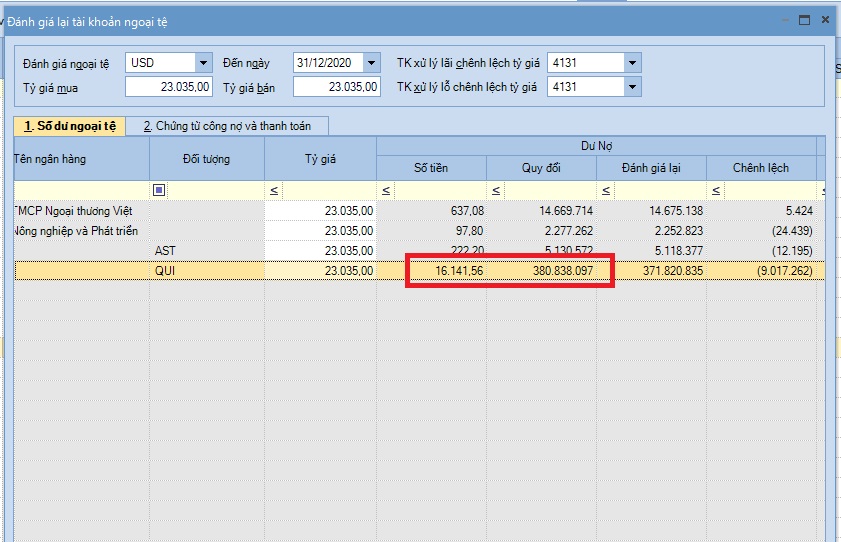This screenshot has height=542, width=841.
Task: Click the Đối tượng filter square icon
Action: coord(159,190)
